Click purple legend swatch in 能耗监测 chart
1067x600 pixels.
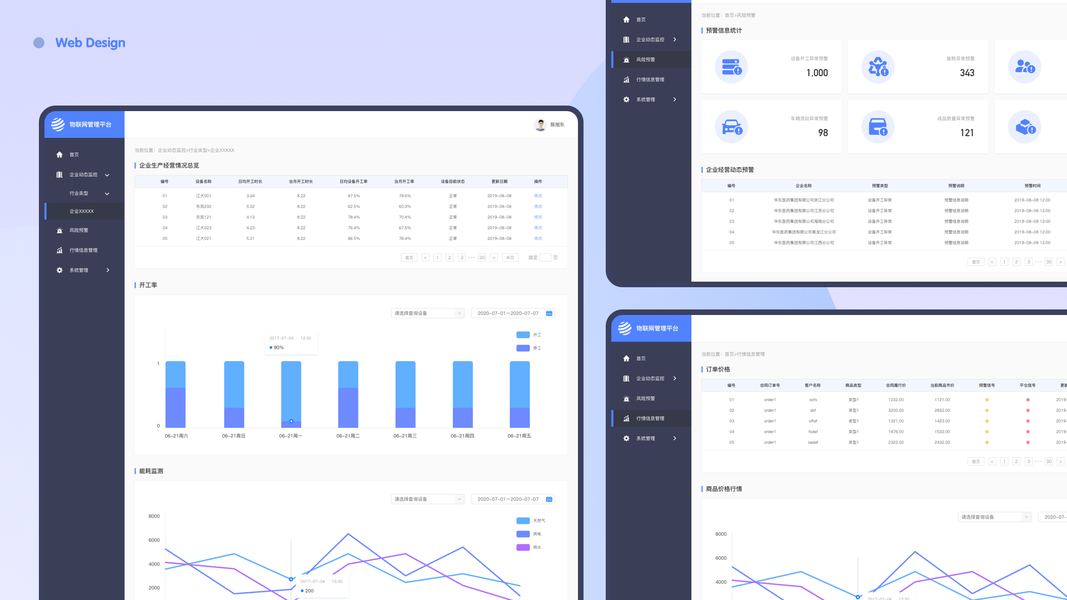(523, 547)
